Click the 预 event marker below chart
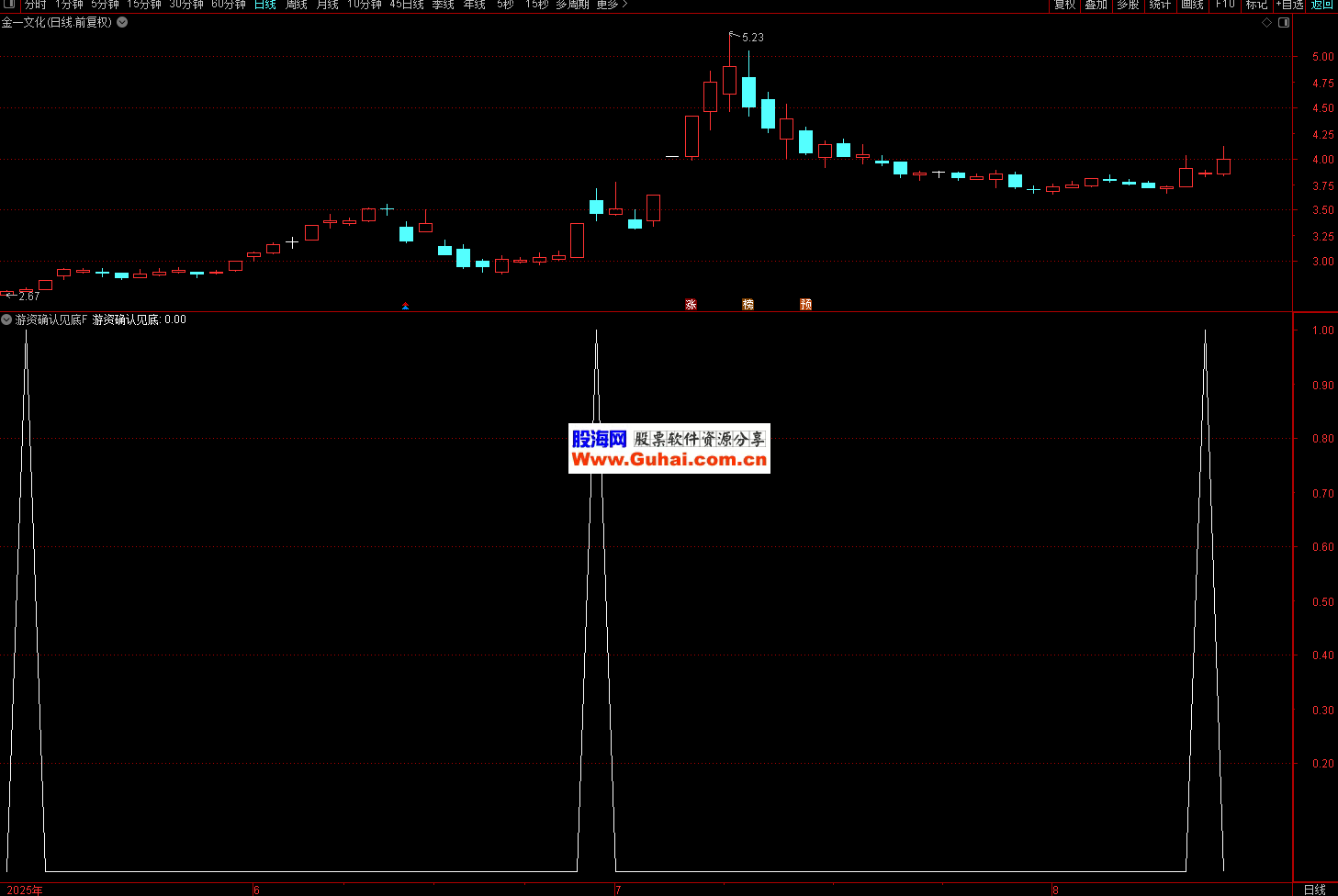Screen dimensions: 1338x896 [805, 304]
